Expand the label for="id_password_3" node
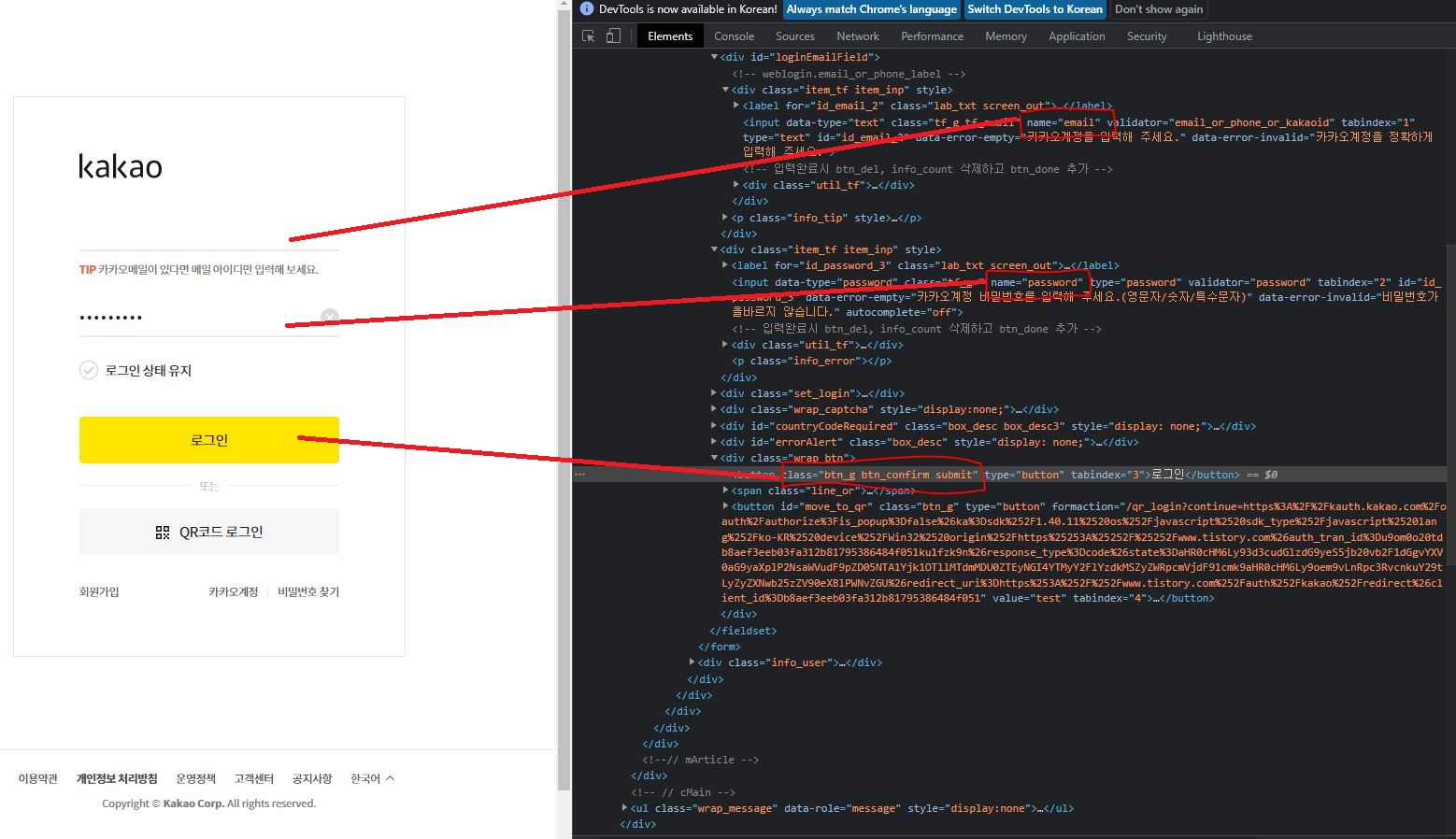This screenshot has height=839, width=1456. tap(725, 265)
